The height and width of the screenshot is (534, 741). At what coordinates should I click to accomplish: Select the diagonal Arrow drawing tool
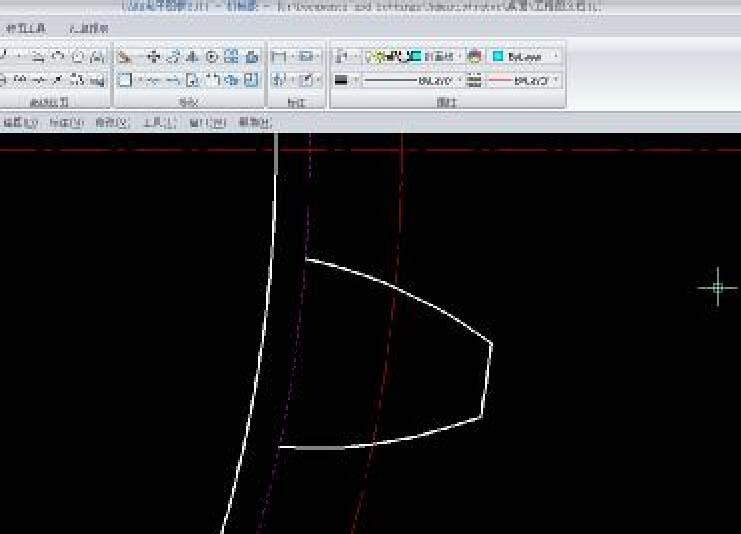57,80
